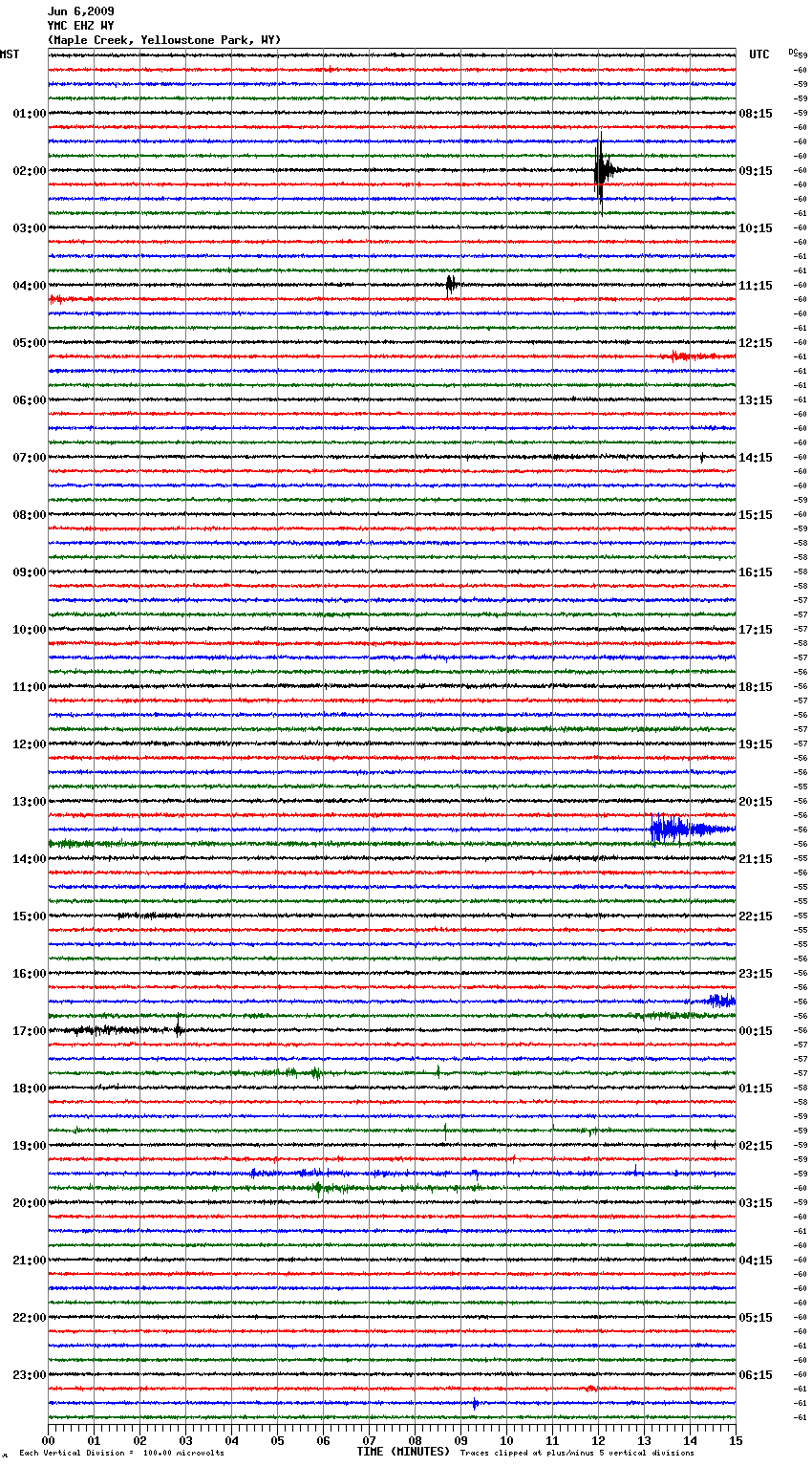This screenshot has height=1466, width=812.
Task: Click the 'Traces clipped at plus/minus 5 vertical divisions' note
Action: 577,1454
